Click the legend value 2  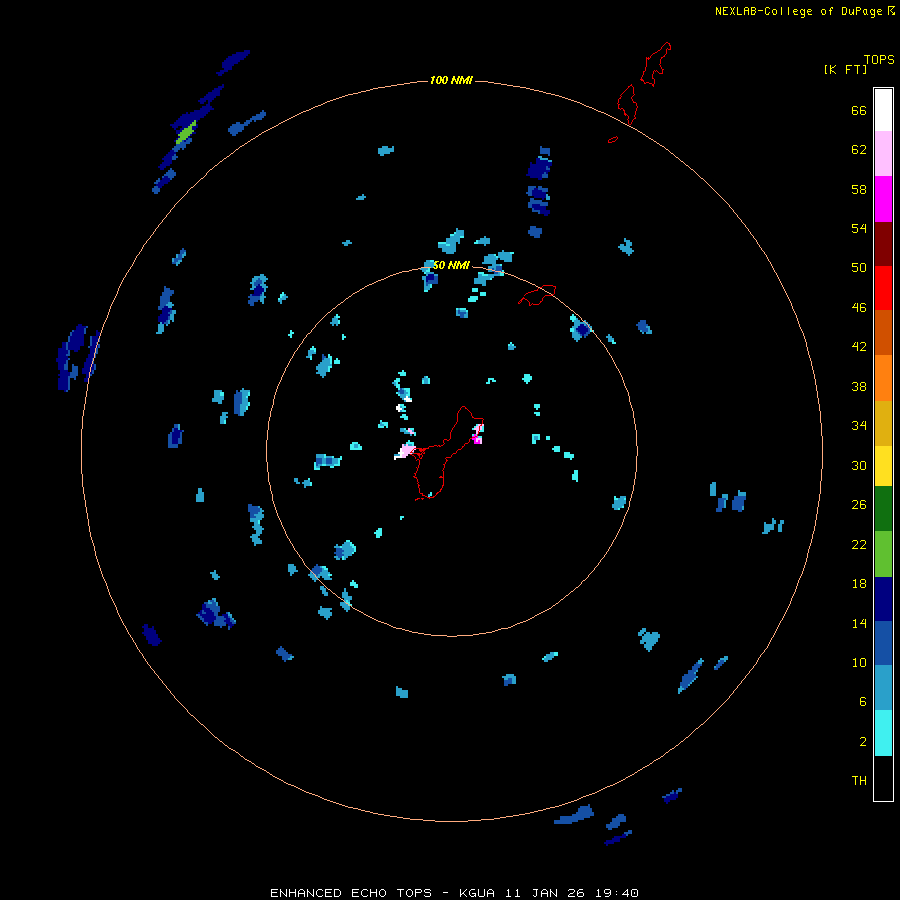(x=863, y=742)
